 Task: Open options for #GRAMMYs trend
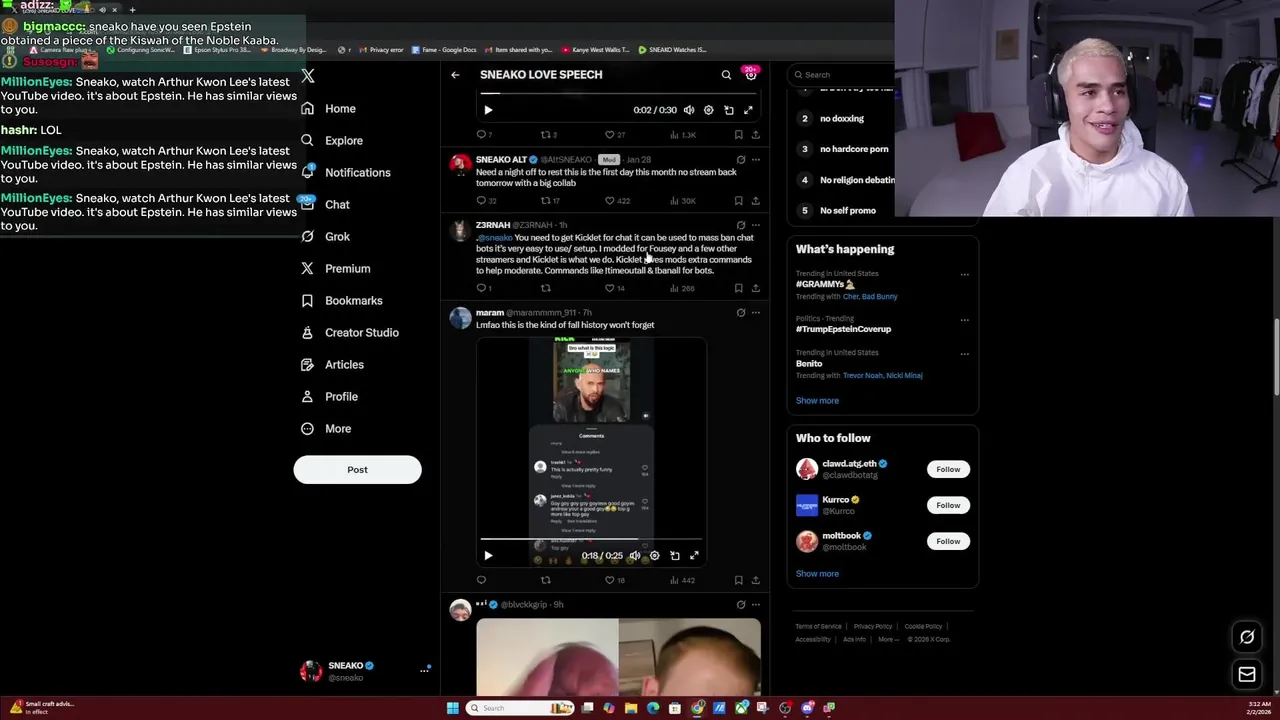[964, 275]
